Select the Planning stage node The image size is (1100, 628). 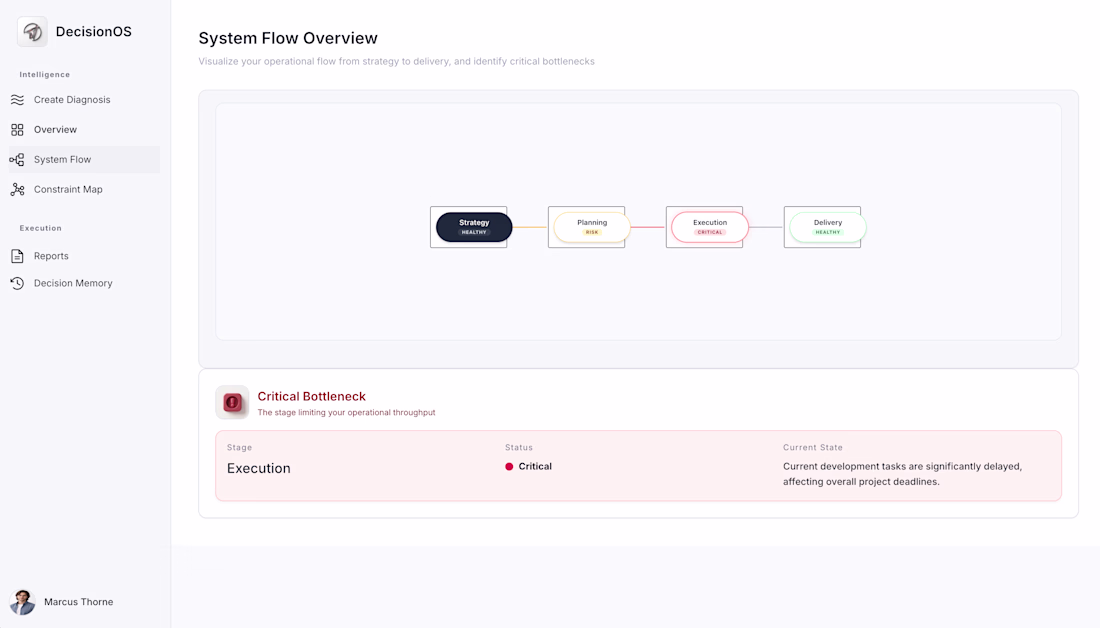pyautogui.click(x=592, y=227)
